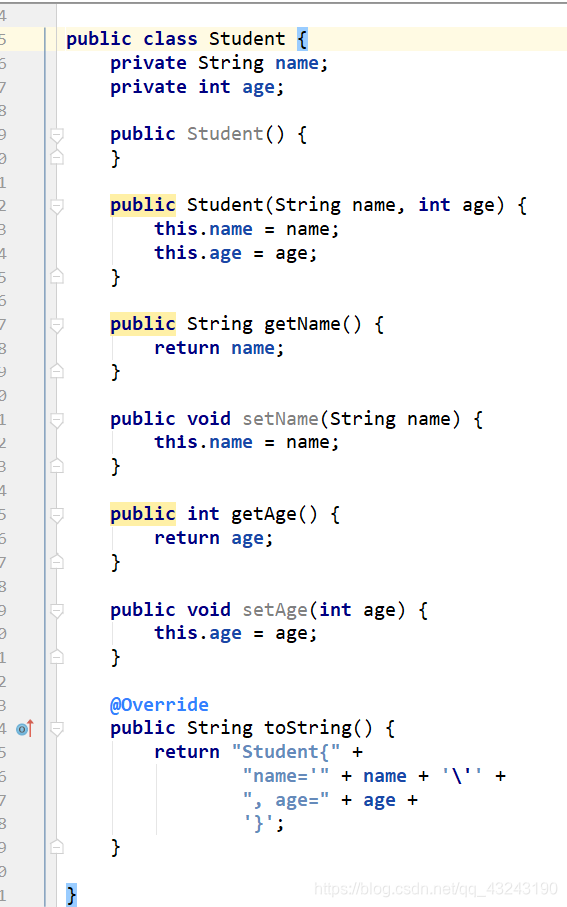567x907 pixels.
Task: Click fold-end marker closing the empty Student() constructor
Action: (x=57, y=157)
